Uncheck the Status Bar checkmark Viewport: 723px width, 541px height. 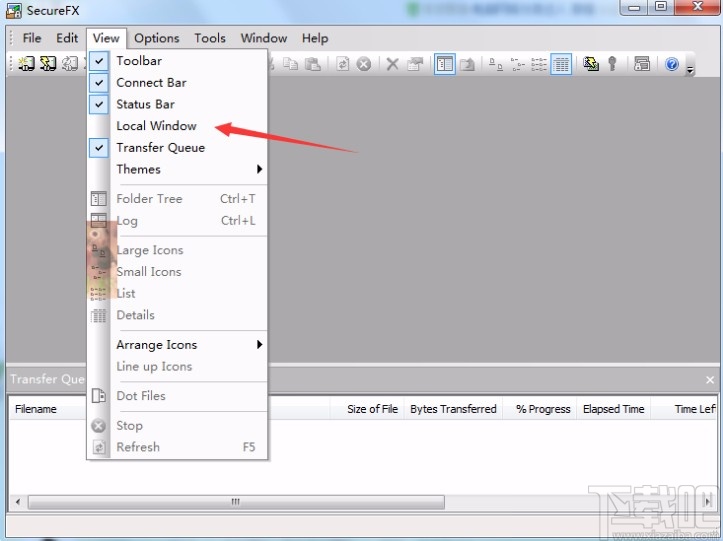click(99, 104)
